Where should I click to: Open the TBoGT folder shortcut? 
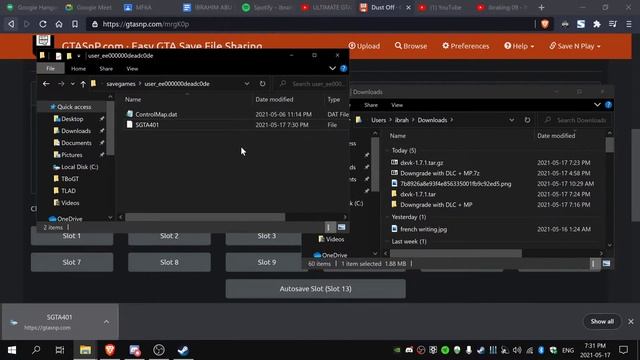tap(70, 179)
